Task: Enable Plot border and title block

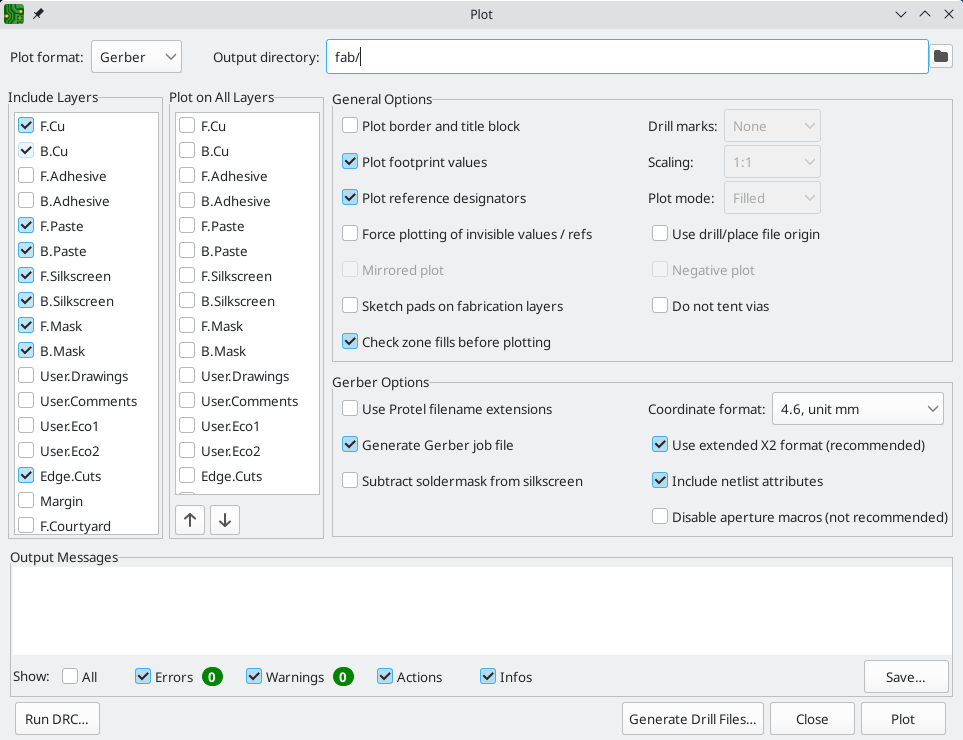Action: tap(350, 126)
